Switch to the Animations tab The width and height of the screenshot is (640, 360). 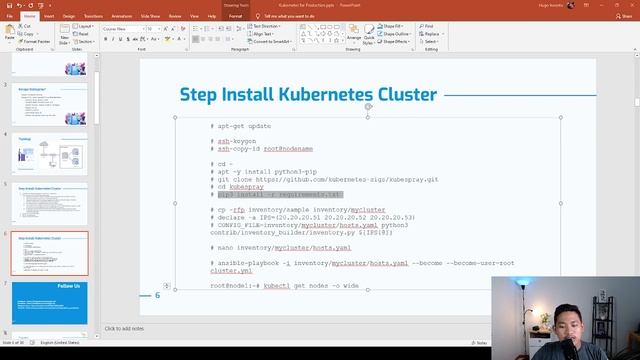pos(122,16)
